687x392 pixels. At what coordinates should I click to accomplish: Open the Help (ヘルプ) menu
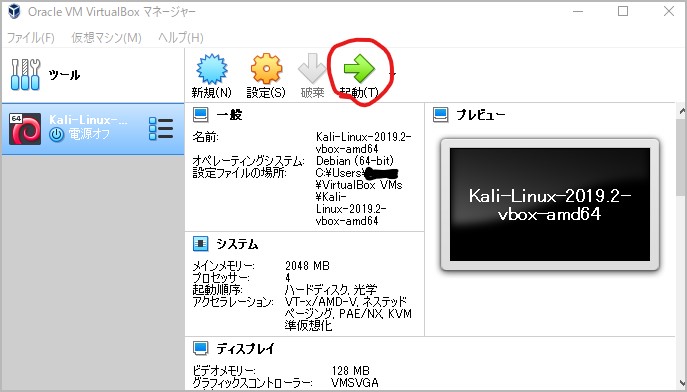181,38
